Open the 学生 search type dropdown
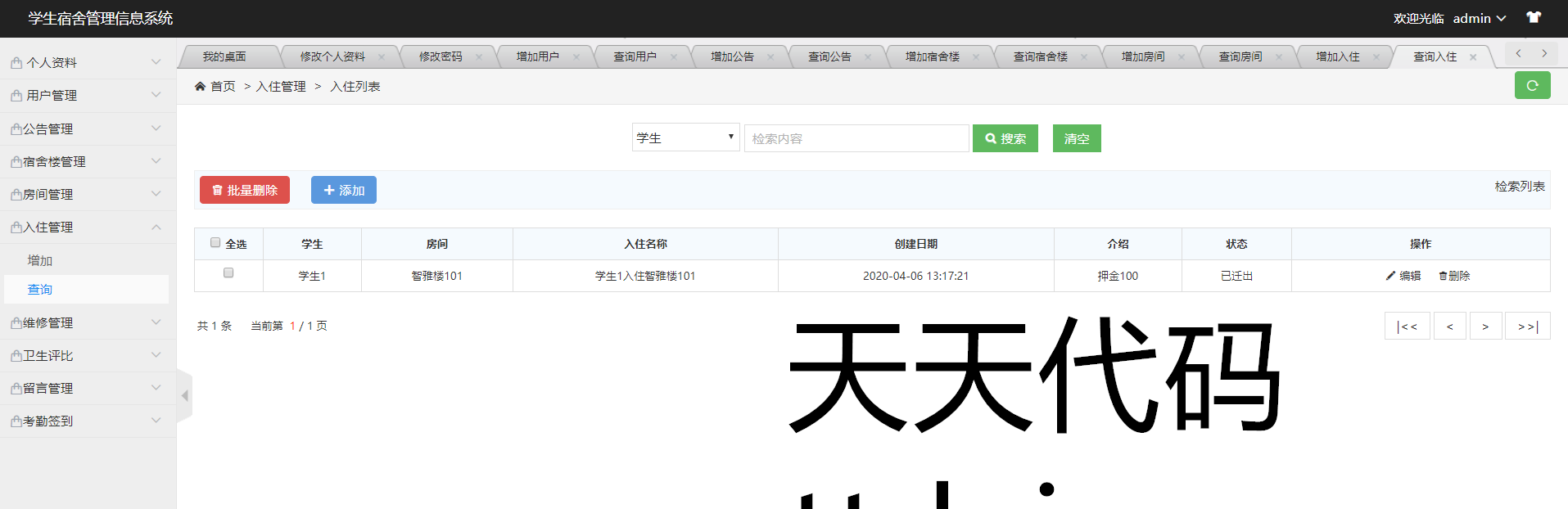 coord(685,137)
